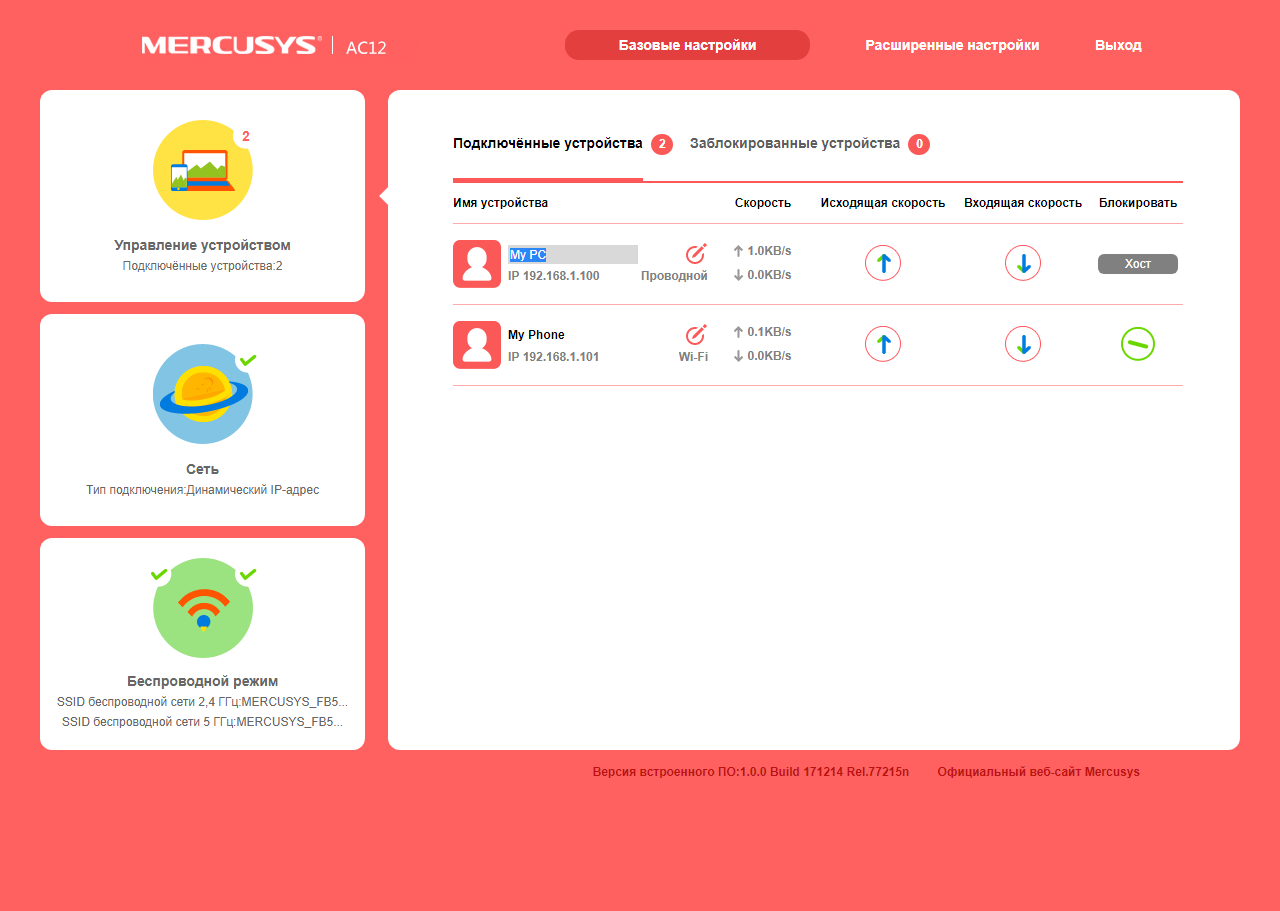
Task: Open the Network planet icon
Action: [203, 394]
